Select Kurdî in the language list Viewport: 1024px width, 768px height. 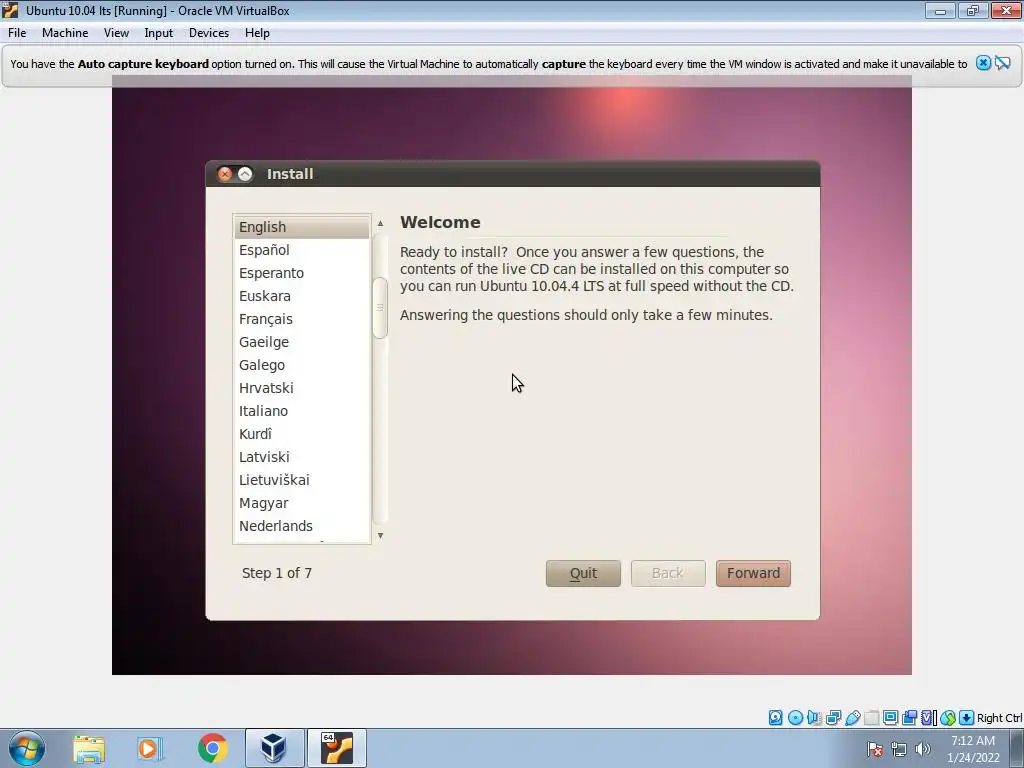point(302,434)
